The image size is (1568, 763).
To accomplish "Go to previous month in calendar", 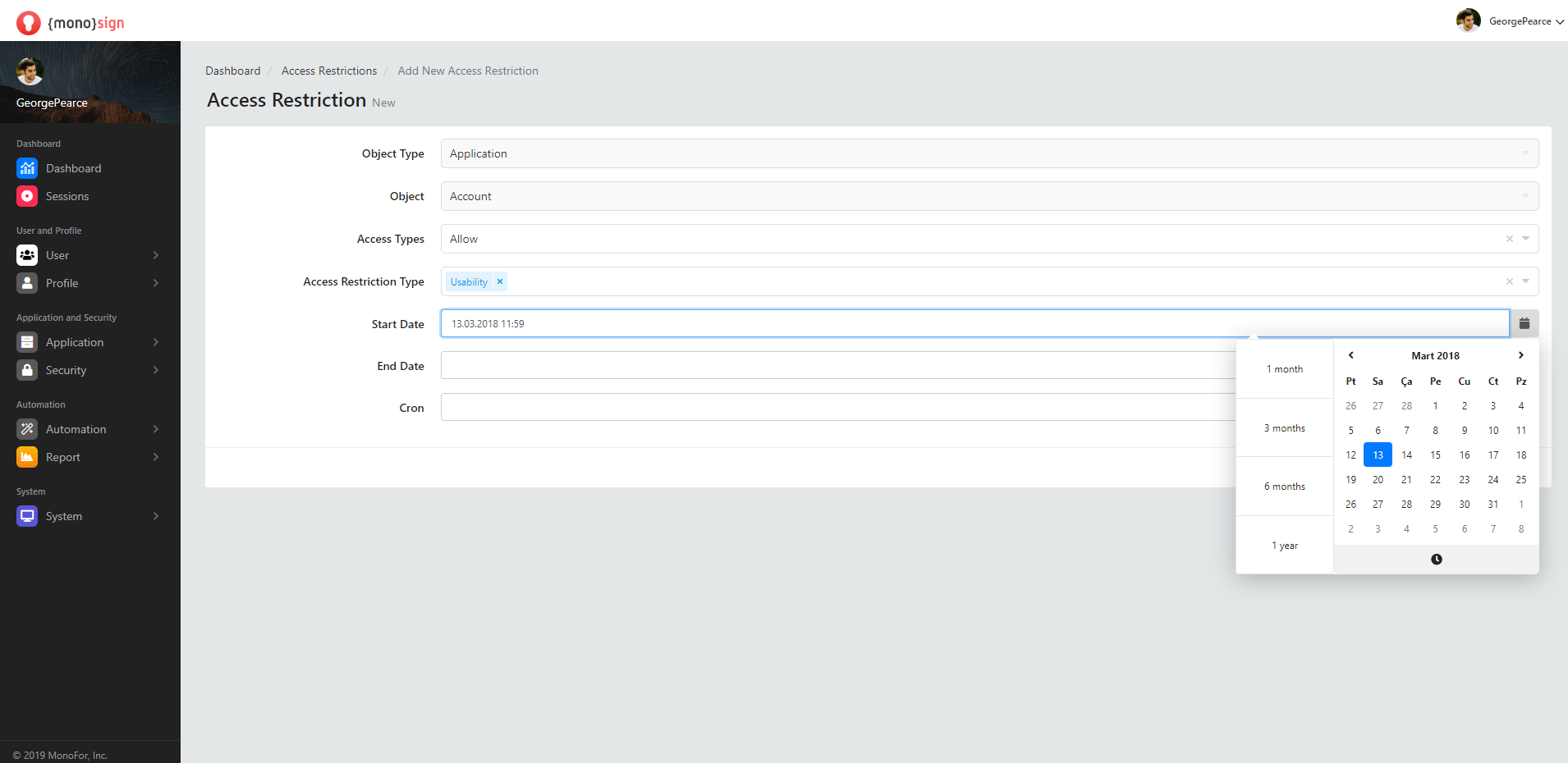I will [x=1350, y=355].
